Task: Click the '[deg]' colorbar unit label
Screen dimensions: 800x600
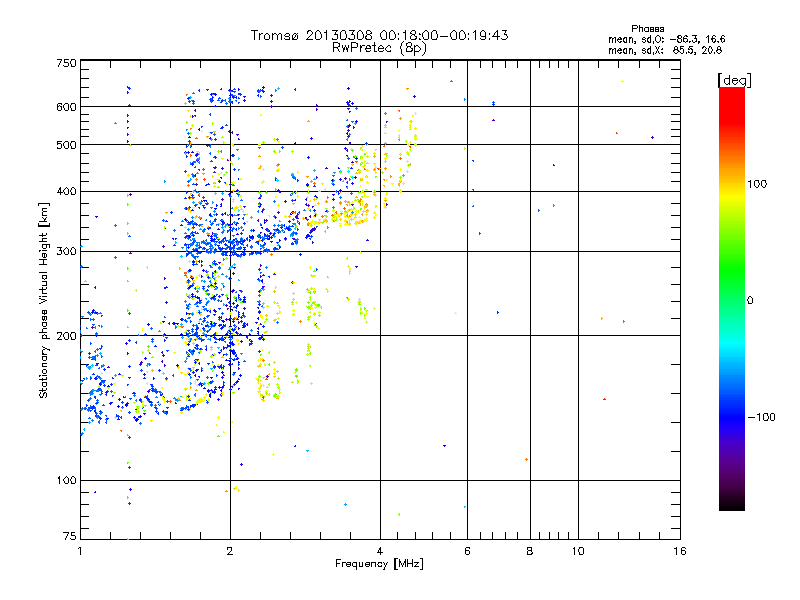Action: [734, 80]
